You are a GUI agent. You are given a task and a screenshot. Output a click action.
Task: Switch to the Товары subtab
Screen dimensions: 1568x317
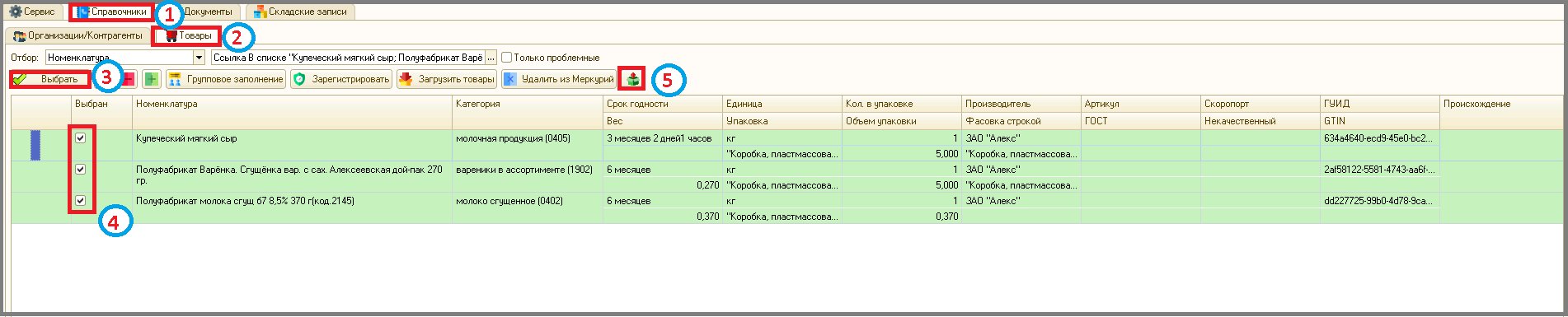click(188, 35)
